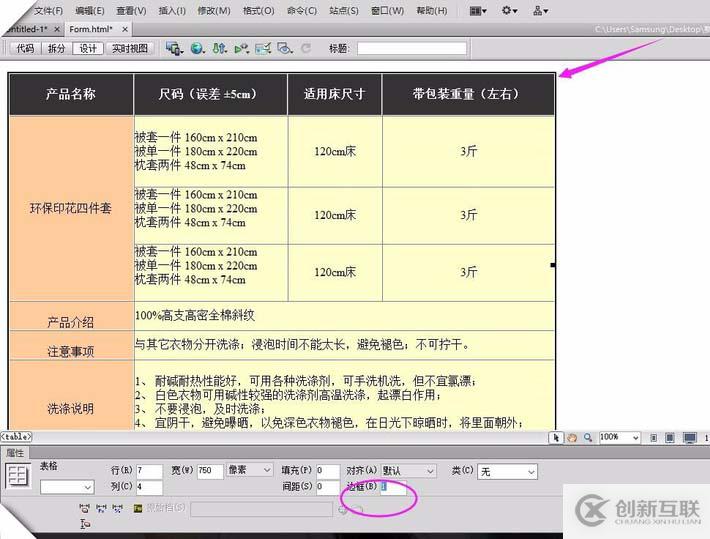Image resolution: width=710 pixels, height=539 pixels.
Task: Open the 像素 width unit dropdown
Action: pos(249,471)
